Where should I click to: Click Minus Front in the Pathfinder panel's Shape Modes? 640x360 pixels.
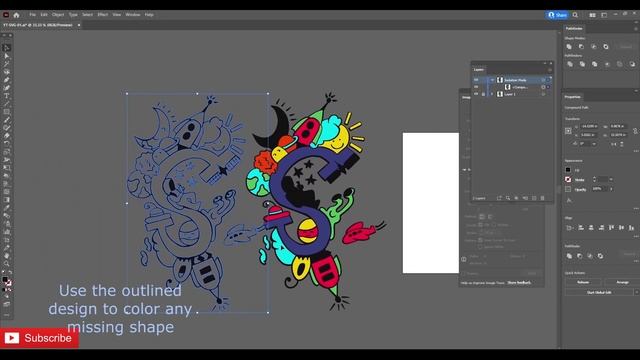(x=581, y=47)
